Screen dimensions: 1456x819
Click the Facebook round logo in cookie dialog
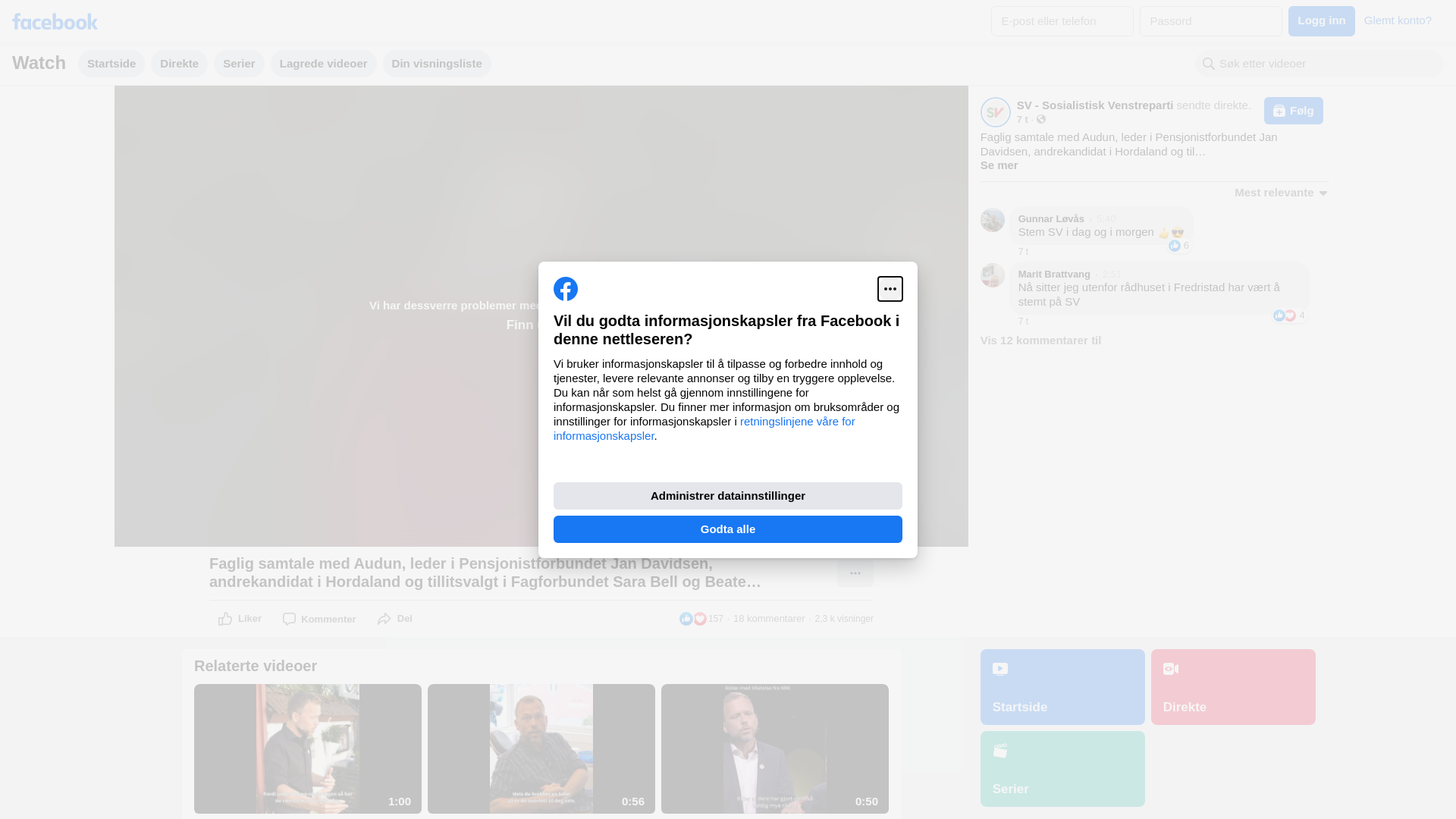click(x=566, y=289)
